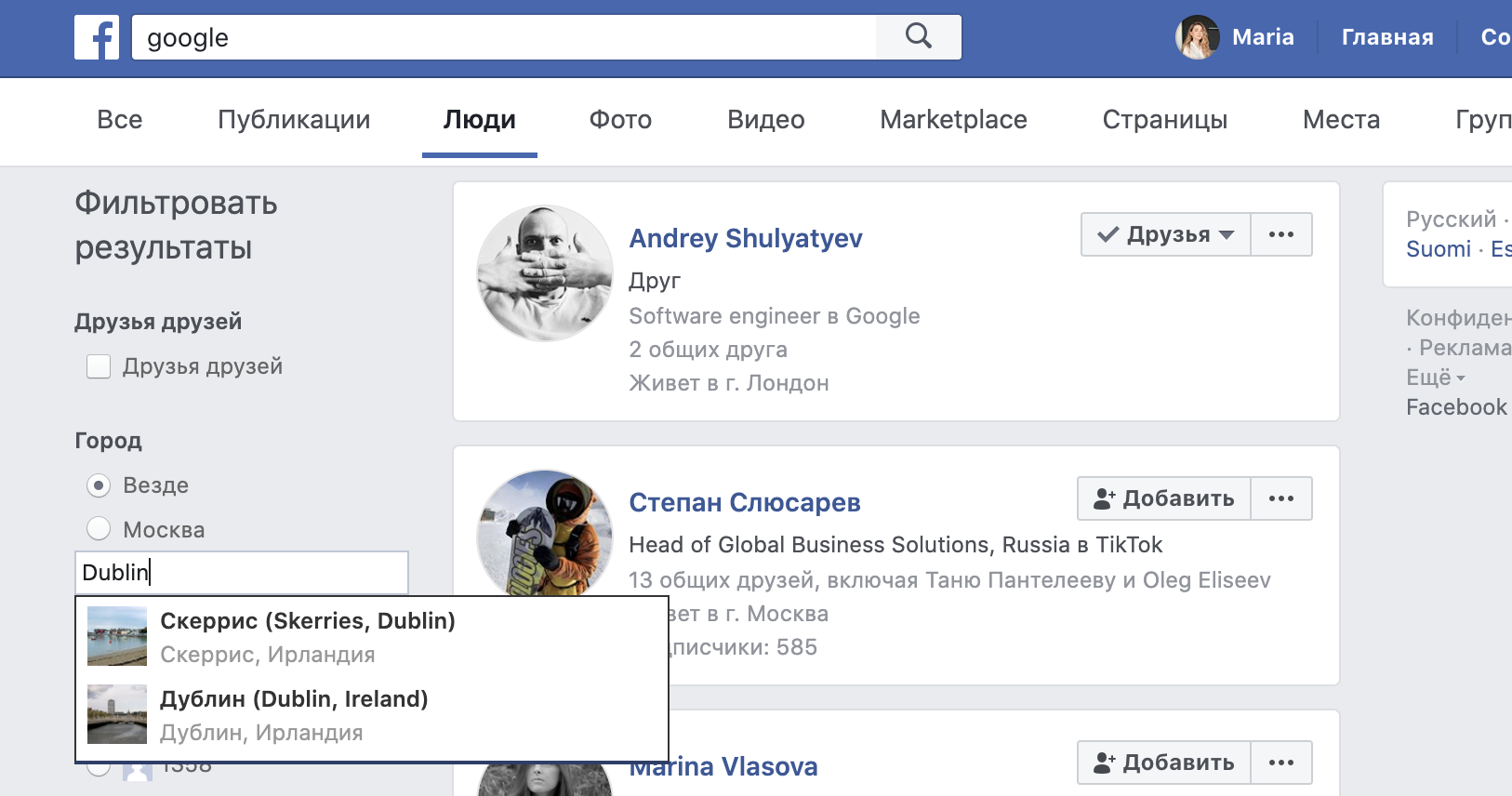Click 'Живет в г. Лондон' text

coord(729,383)
